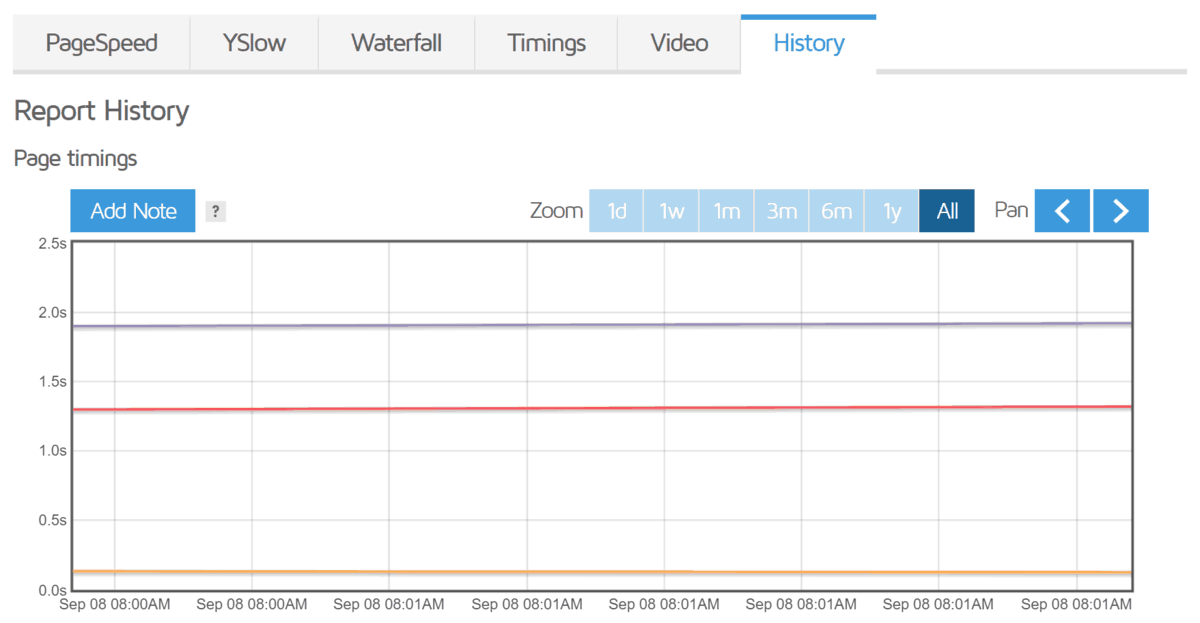1200x623 pixels.
Task: Pan the chart right
Action: coord(1121,211)
